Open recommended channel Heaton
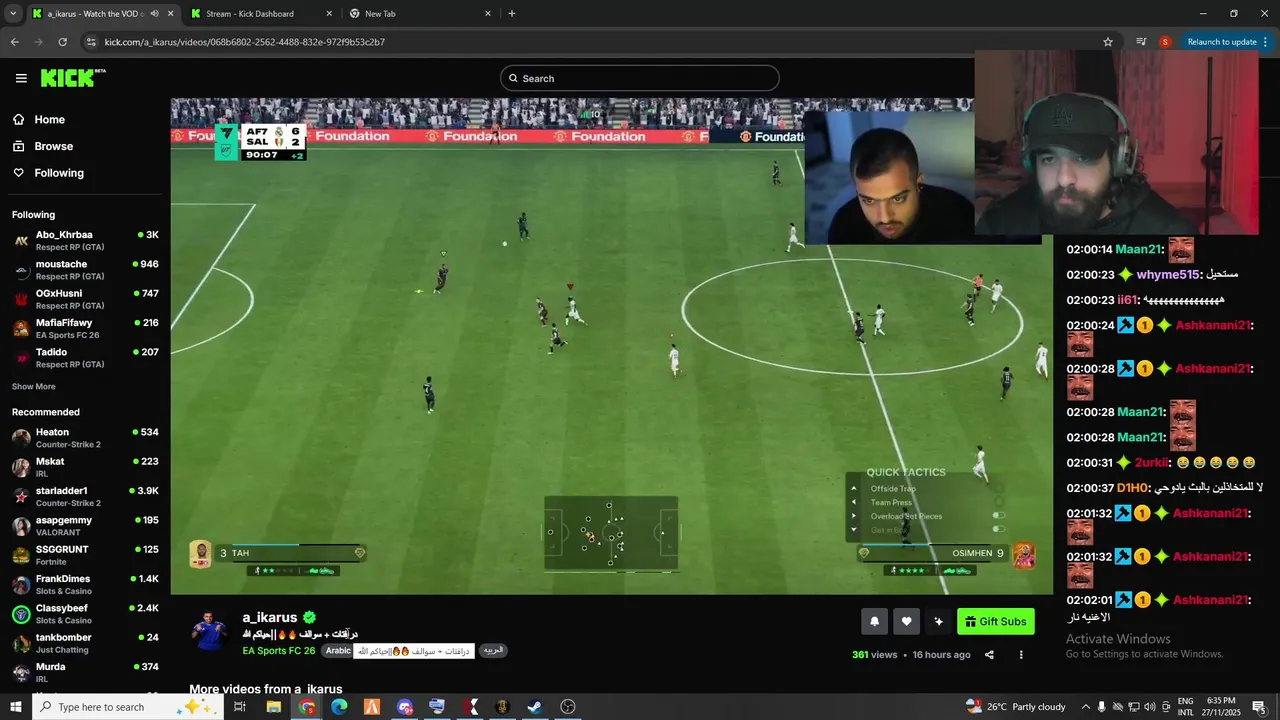 (x=85, y=437)
